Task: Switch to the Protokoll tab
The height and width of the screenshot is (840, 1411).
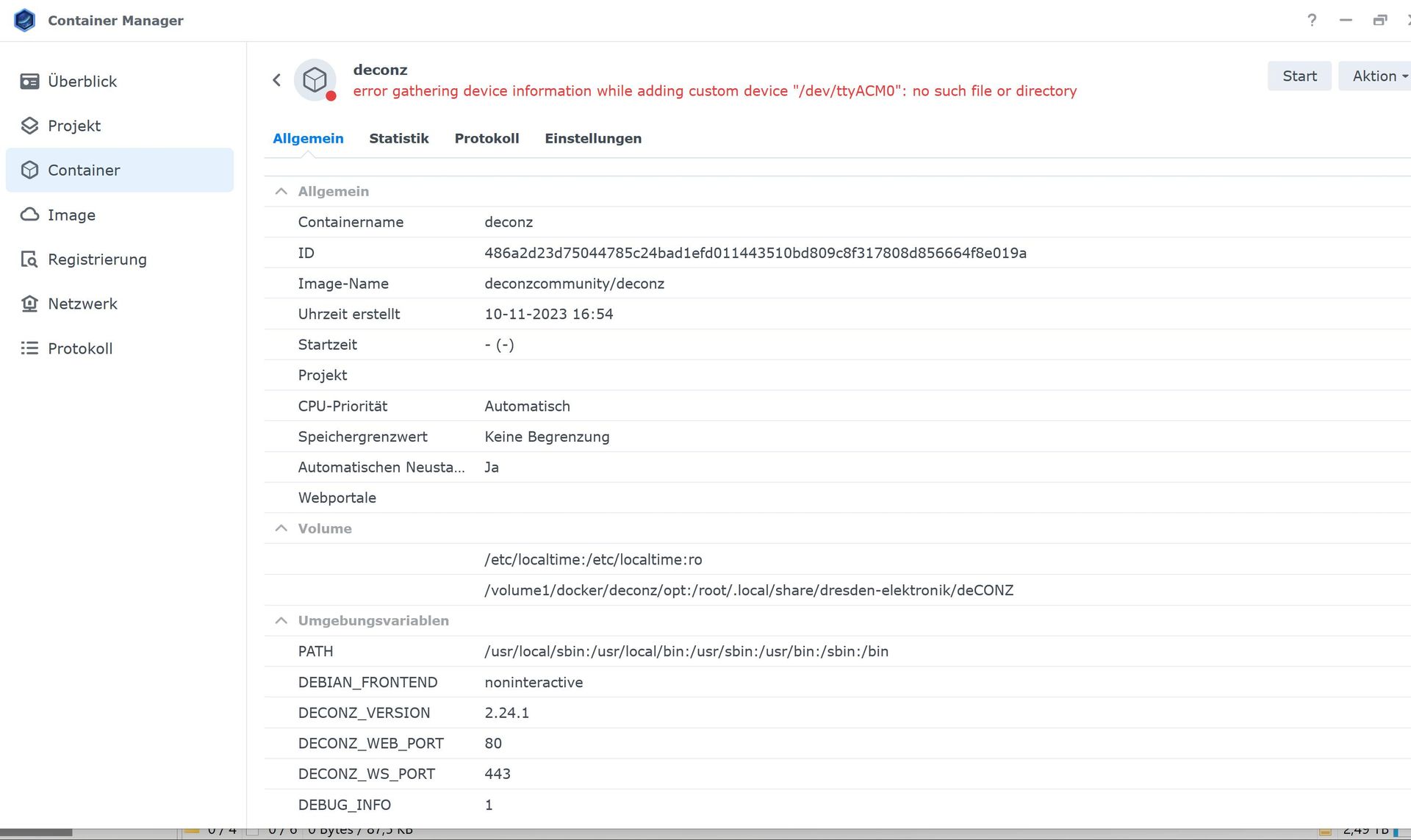Action: 487,138
